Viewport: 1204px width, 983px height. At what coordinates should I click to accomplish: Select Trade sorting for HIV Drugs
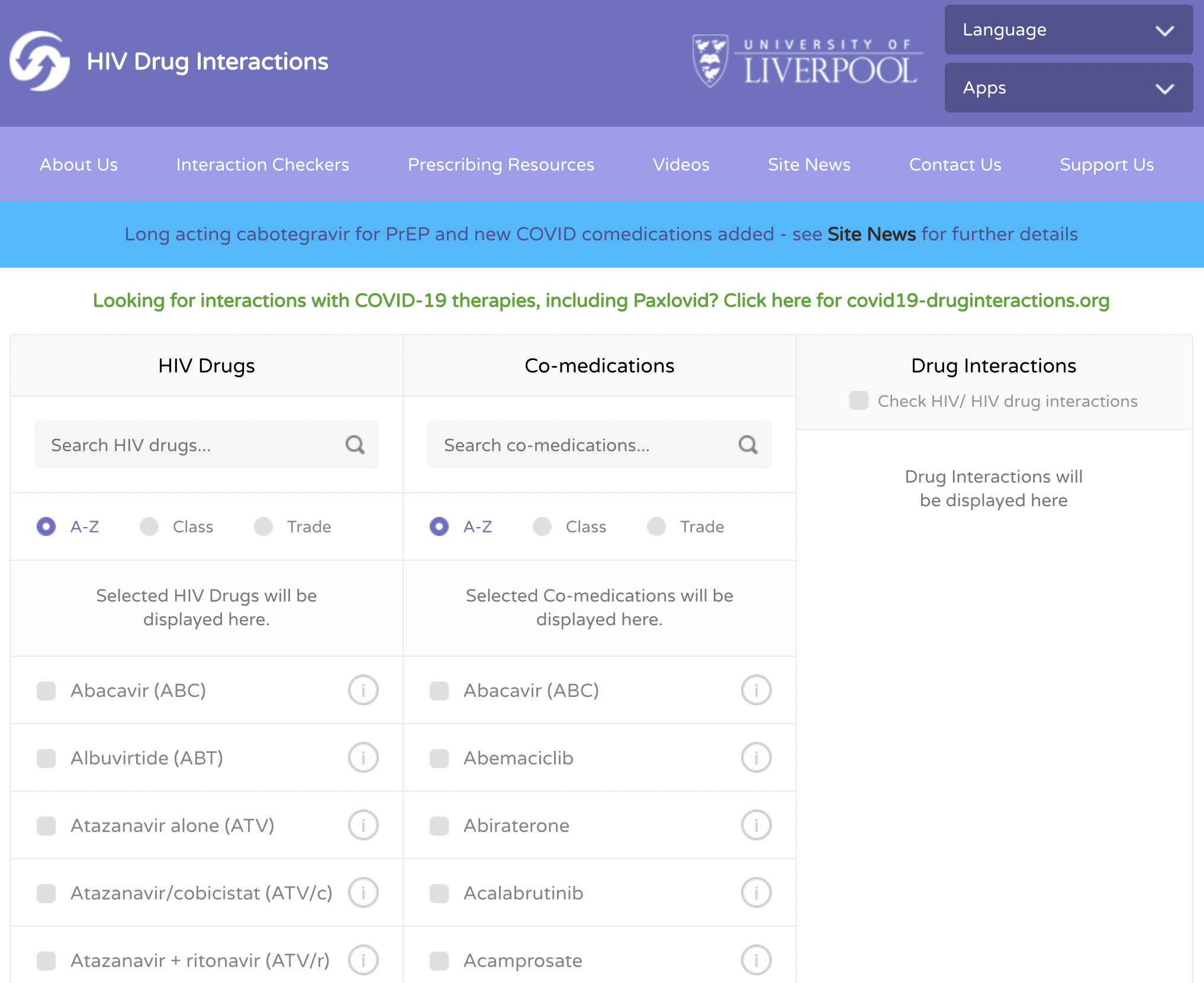[263, 526]
